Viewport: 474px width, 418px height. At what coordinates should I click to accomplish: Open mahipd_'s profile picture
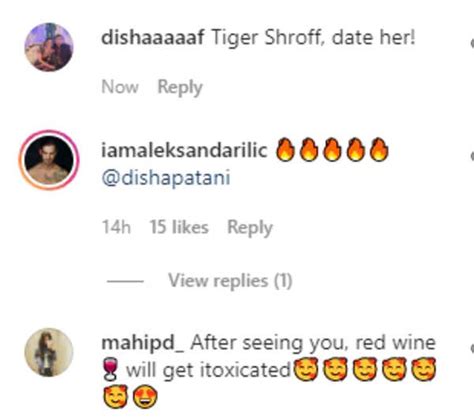click(49, 352)
